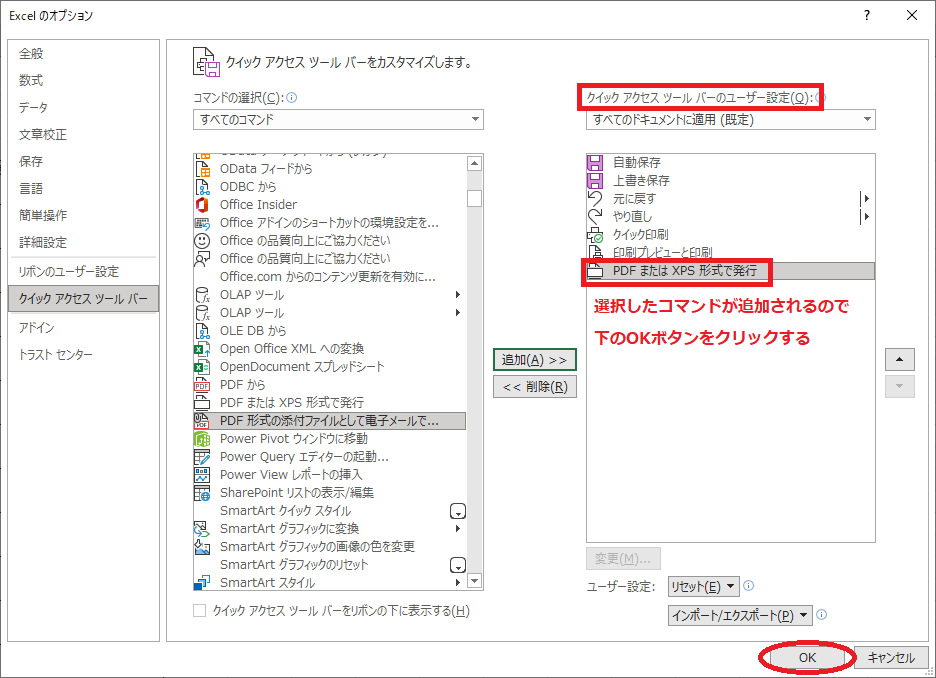Screen dimensions: 936x678
Task: Select the PDF から command icon
Action: (x=202, y=385)
